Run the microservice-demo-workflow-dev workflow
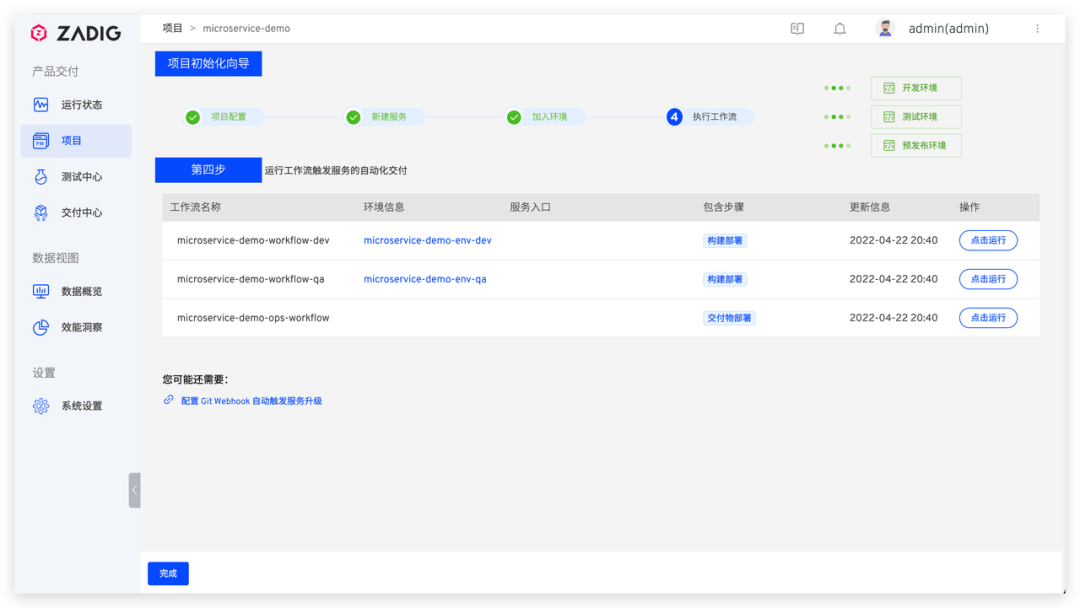Image resolution: width=1080 pixels, height=608 pixels. tap(988, 240)
